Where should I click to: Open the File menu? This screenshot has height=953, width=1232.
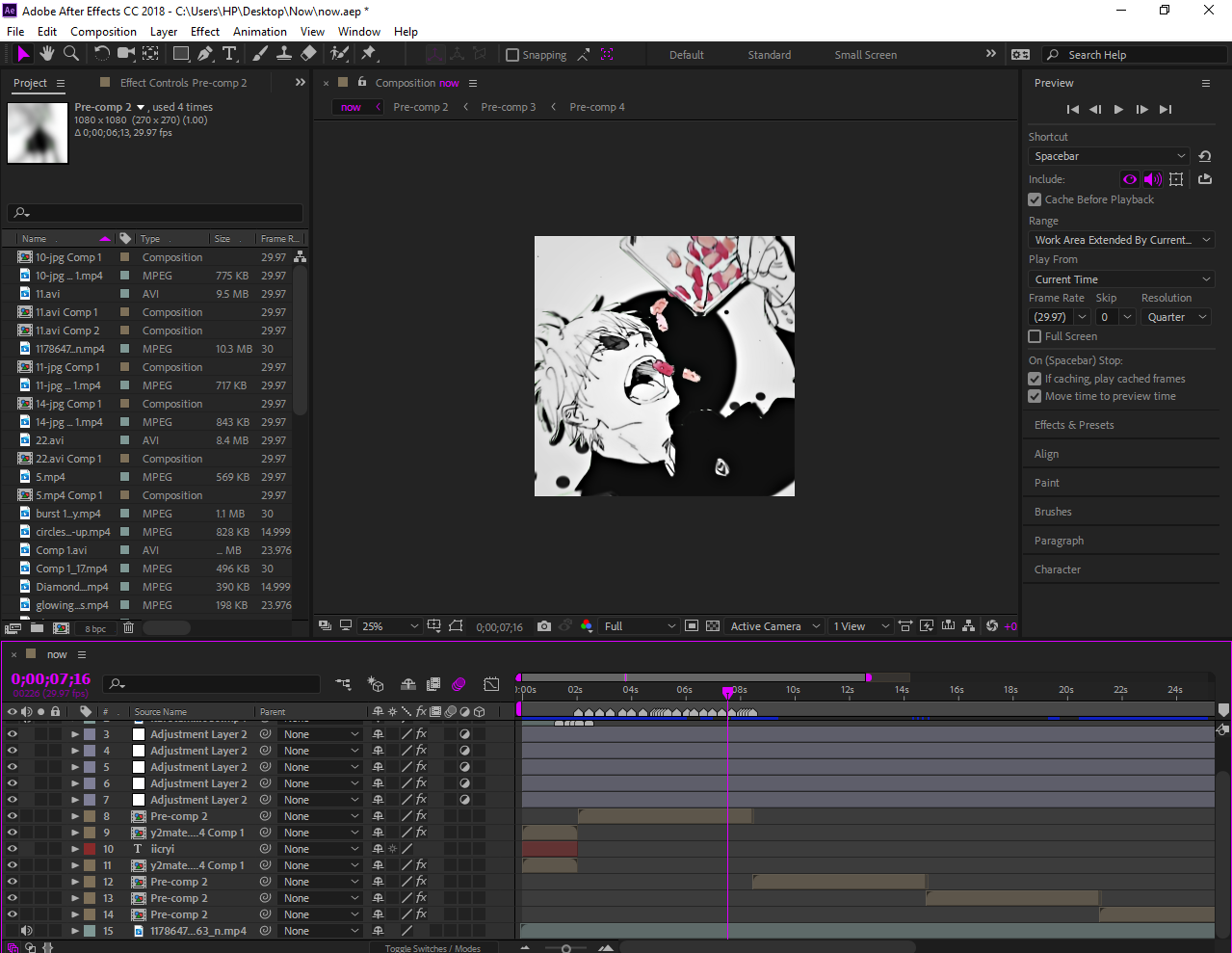[x=16, y=32]
